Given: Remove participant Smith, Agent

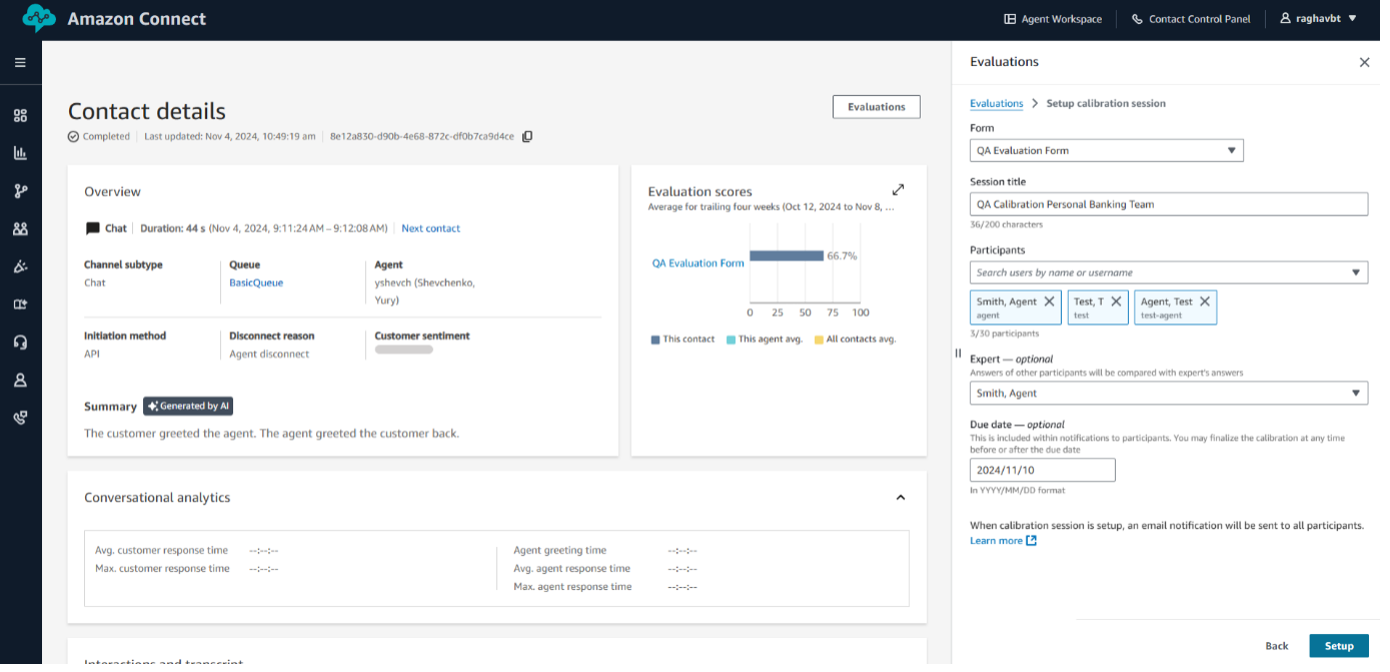Looking at the screenshot, I should coord(1049,301).
